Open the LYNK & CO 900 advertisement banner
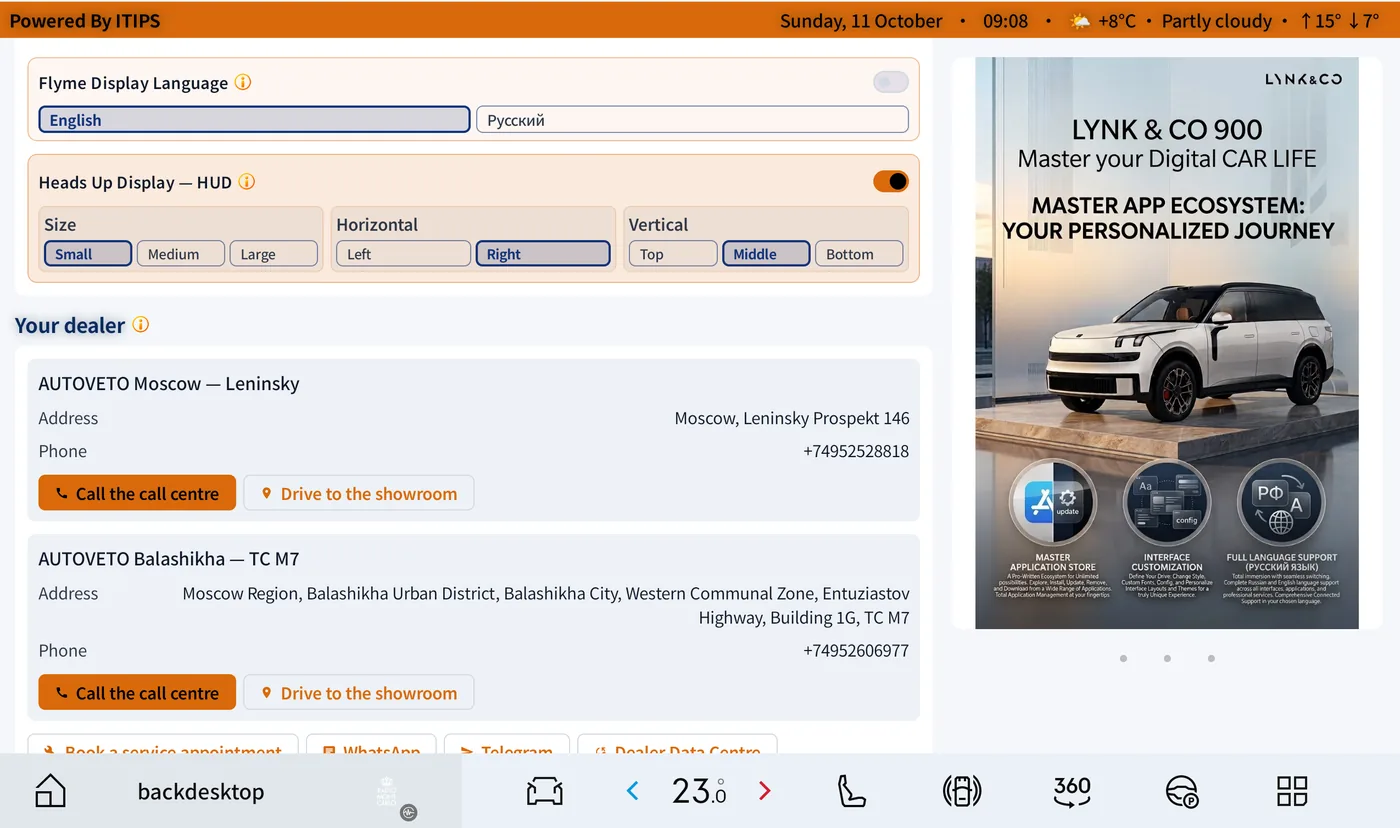 click(1167, 343)
